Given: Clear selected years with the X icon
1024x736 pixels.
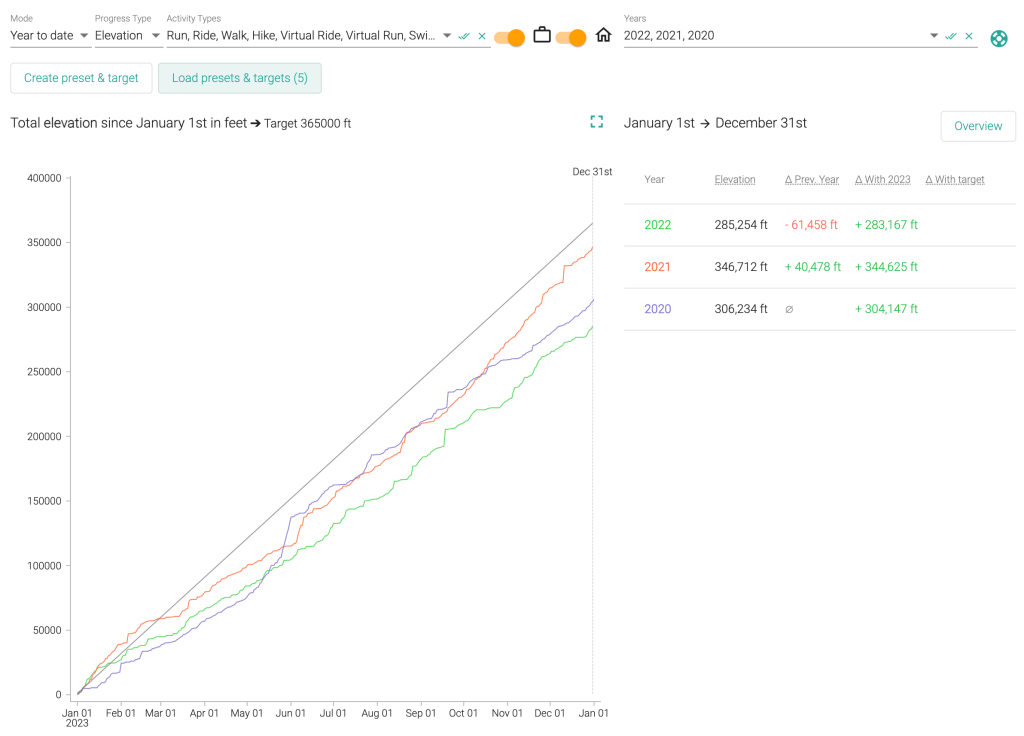Looking at the screenshot, I should click(969, 36).
